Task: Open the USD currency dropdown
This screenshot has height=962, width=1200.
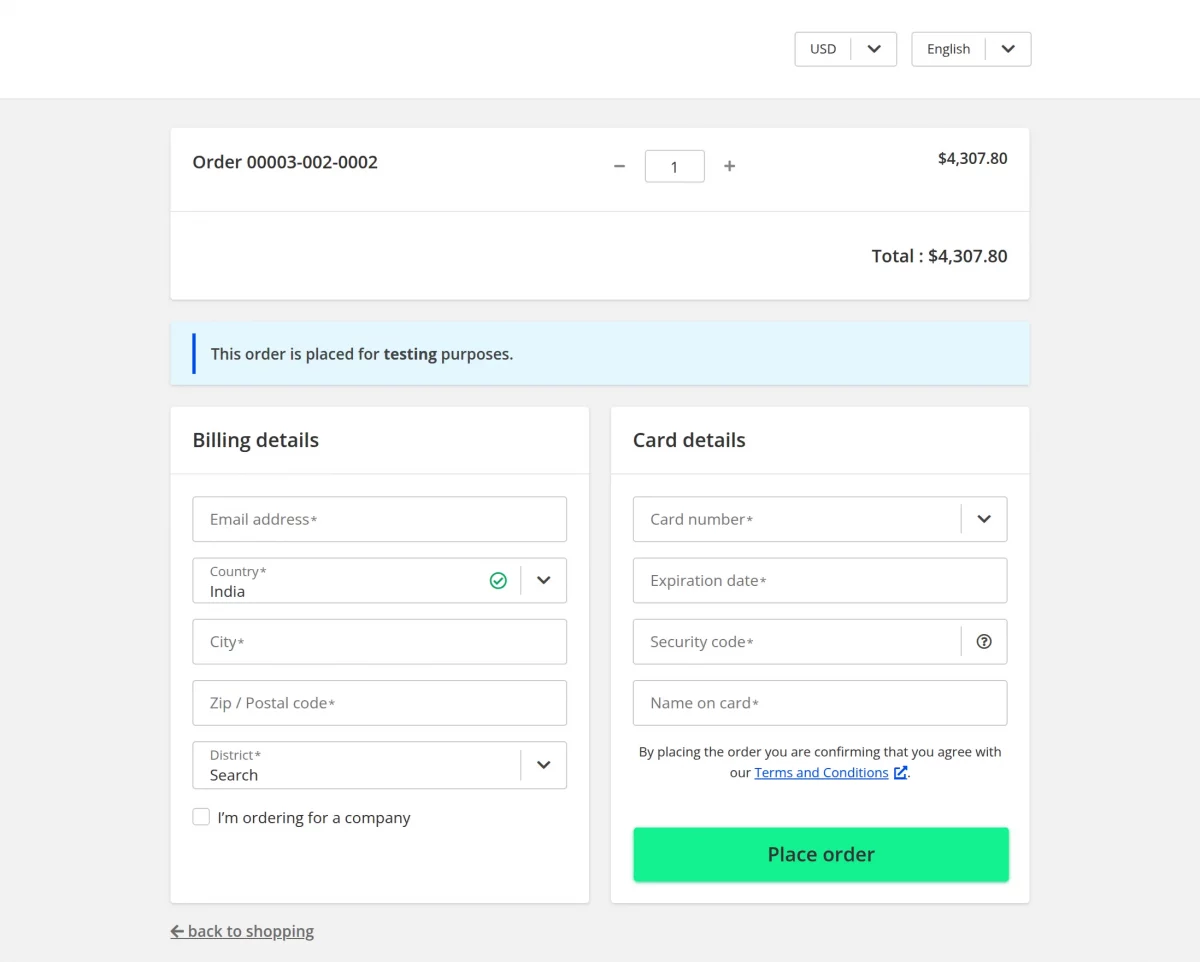Action: (873, 48)
